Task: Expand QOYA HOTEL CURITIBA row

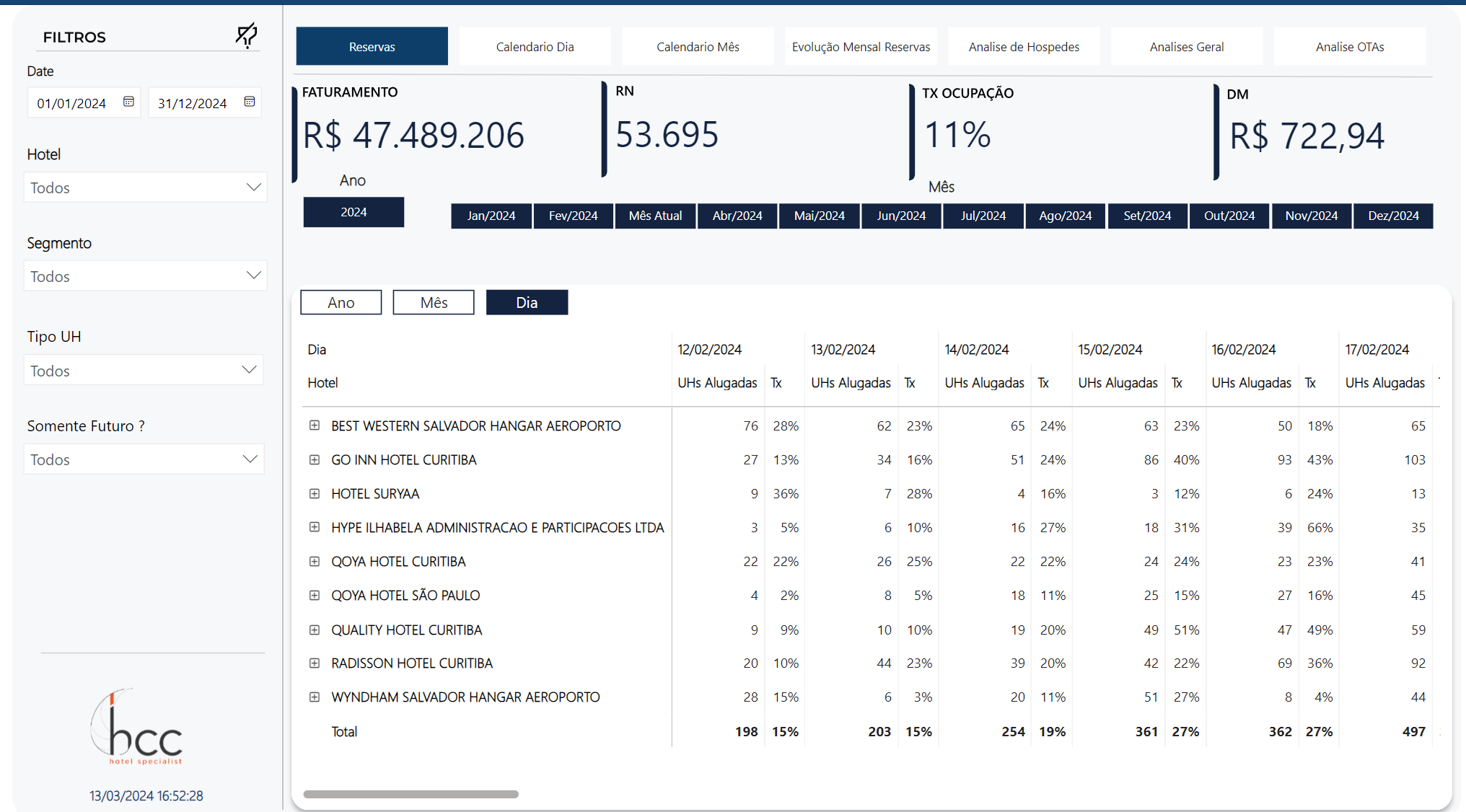Action: tap(315, 561)
